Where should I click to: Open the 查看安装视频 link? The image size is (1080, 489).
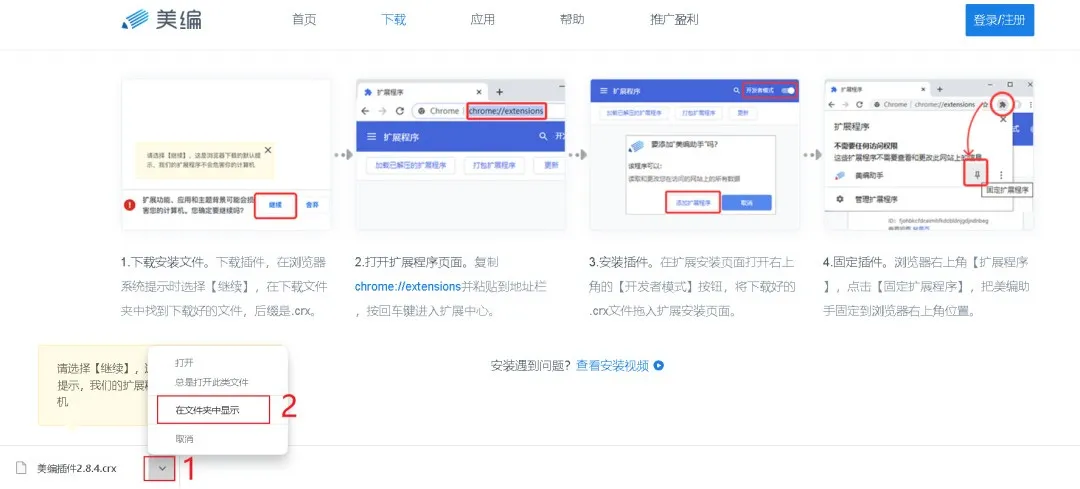point(612,366)
